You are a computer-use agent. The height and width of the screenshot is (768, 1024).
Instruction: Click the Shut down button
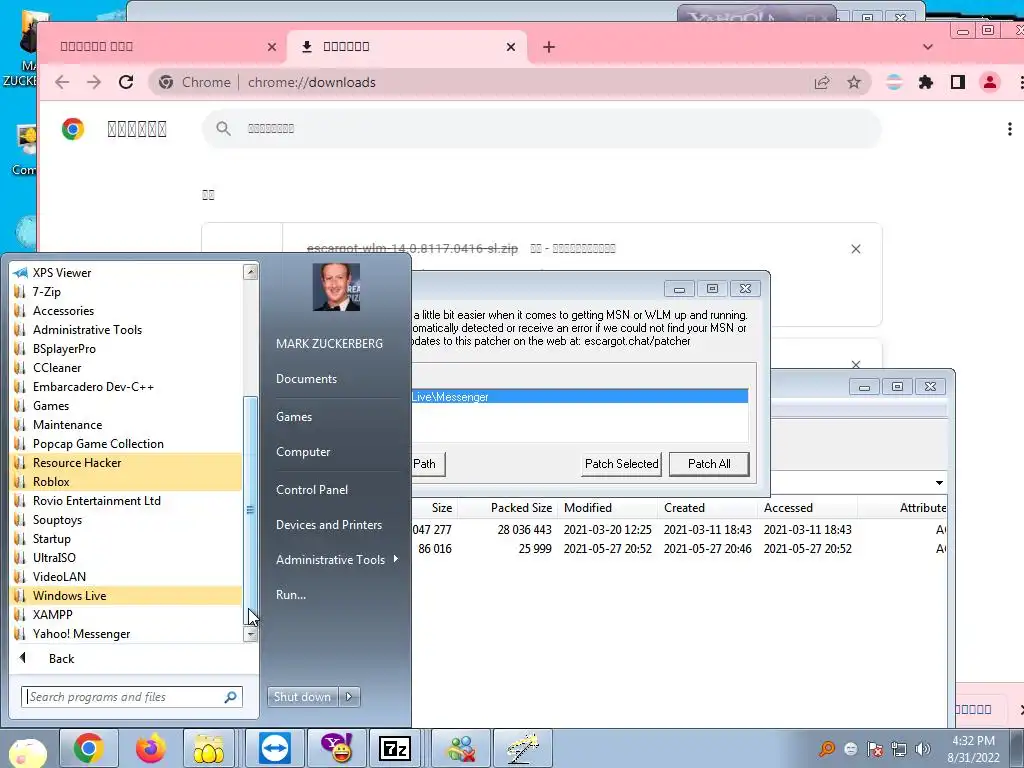click(x=302, y=697)
